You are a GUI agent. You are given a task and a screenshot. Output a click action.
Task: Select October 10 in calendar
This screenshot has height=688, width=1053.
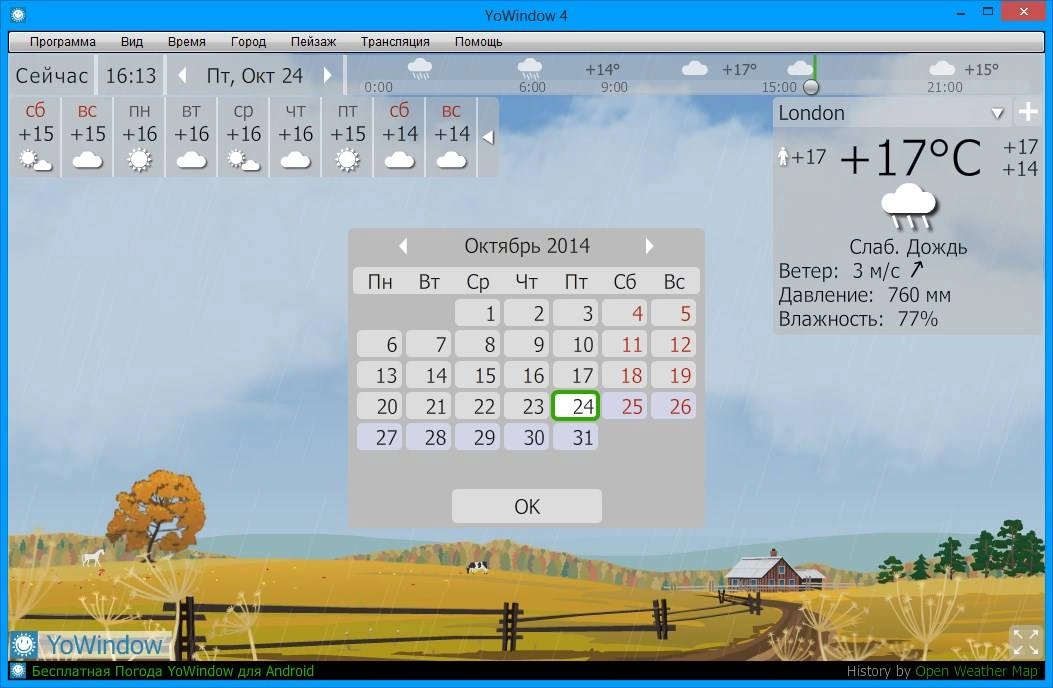[576, 345]
